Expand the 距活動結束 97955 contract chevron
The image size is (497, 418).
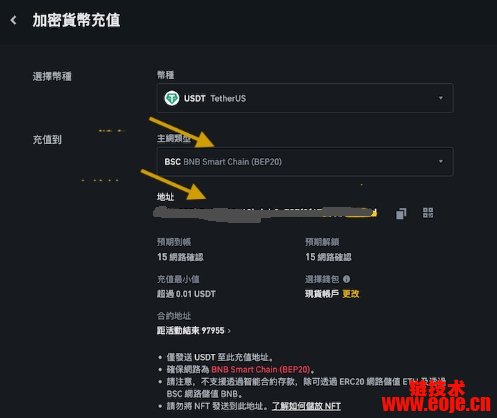pyautogui.click(x=229, y=331)
